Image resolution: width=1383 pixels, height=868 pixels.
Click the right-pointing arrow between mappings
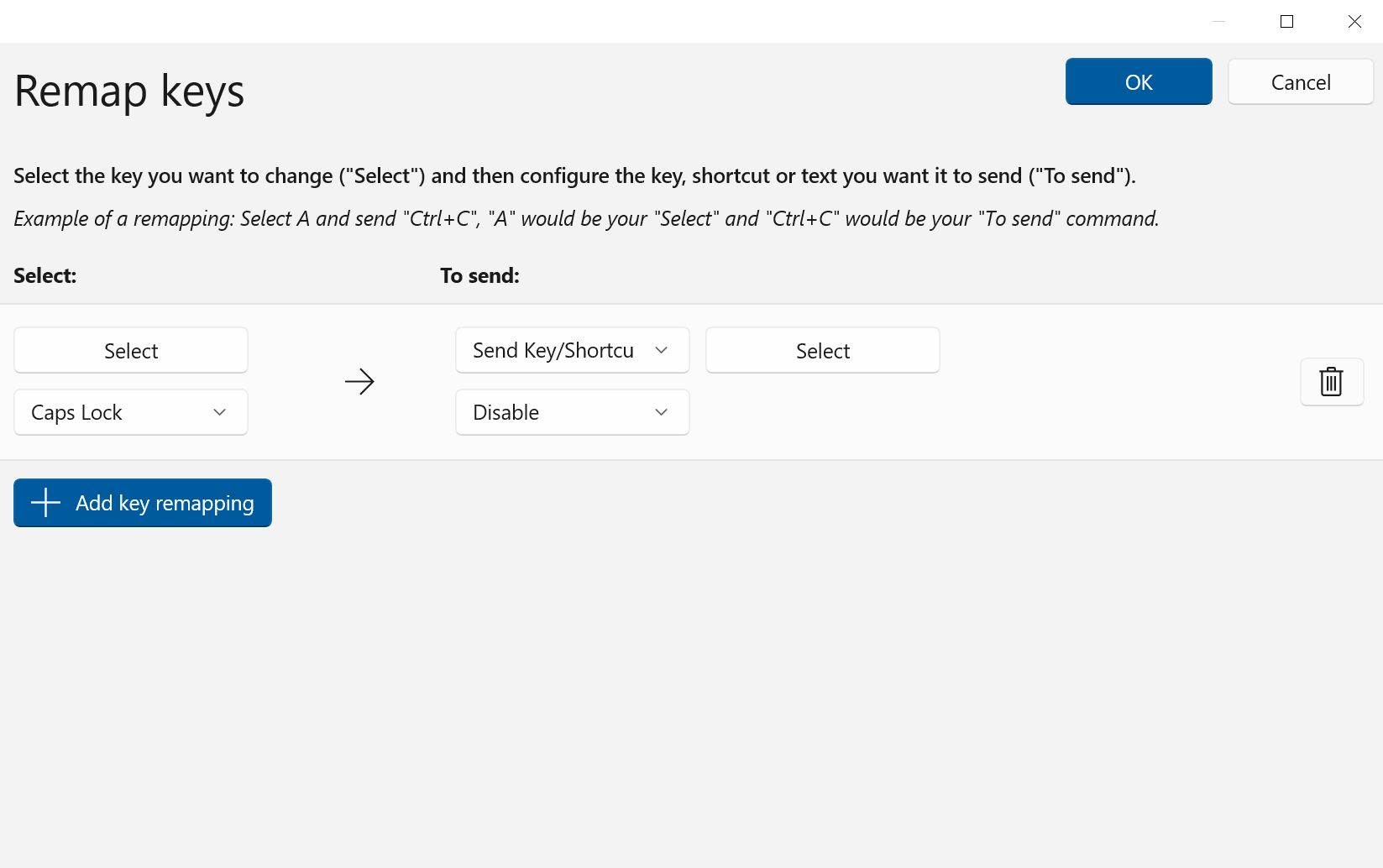[x=359, y=382]
